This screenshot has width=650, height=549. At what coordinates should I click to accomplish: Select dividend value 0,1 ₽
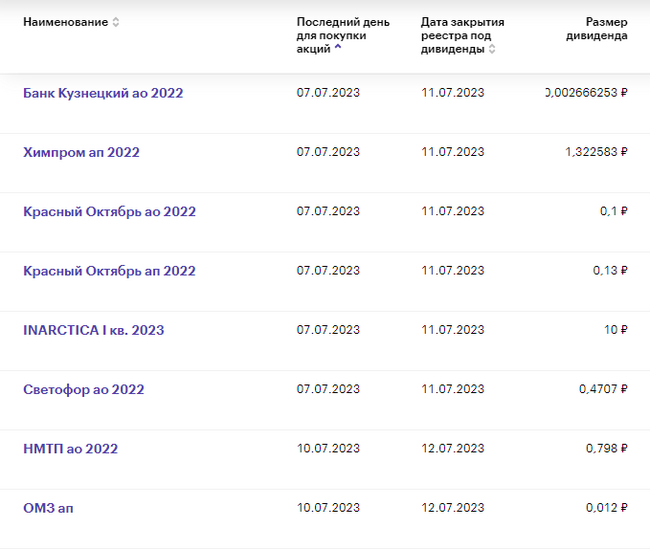pyautogui.click(x=614, y=211)
